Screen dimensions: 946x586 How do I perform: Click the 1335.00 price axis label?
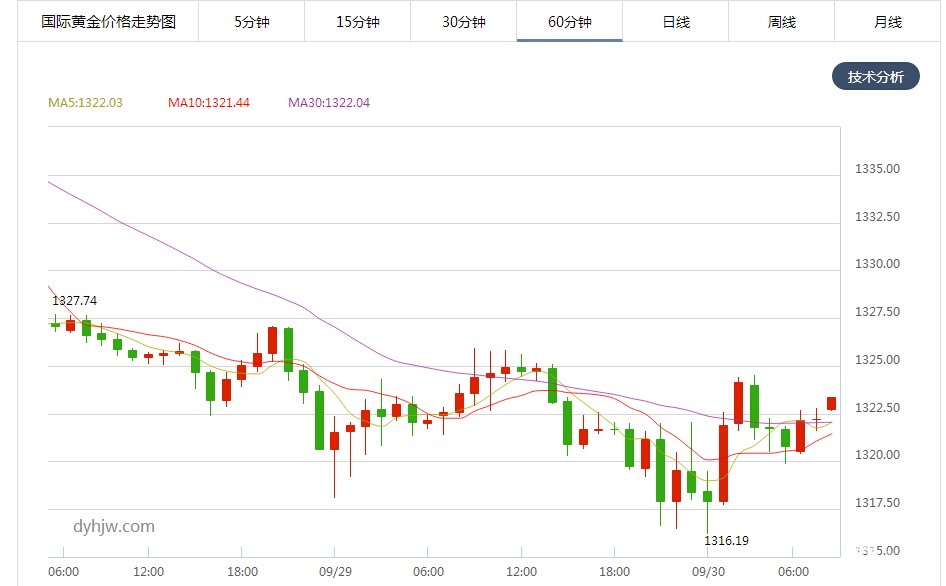tap(877, 169)
